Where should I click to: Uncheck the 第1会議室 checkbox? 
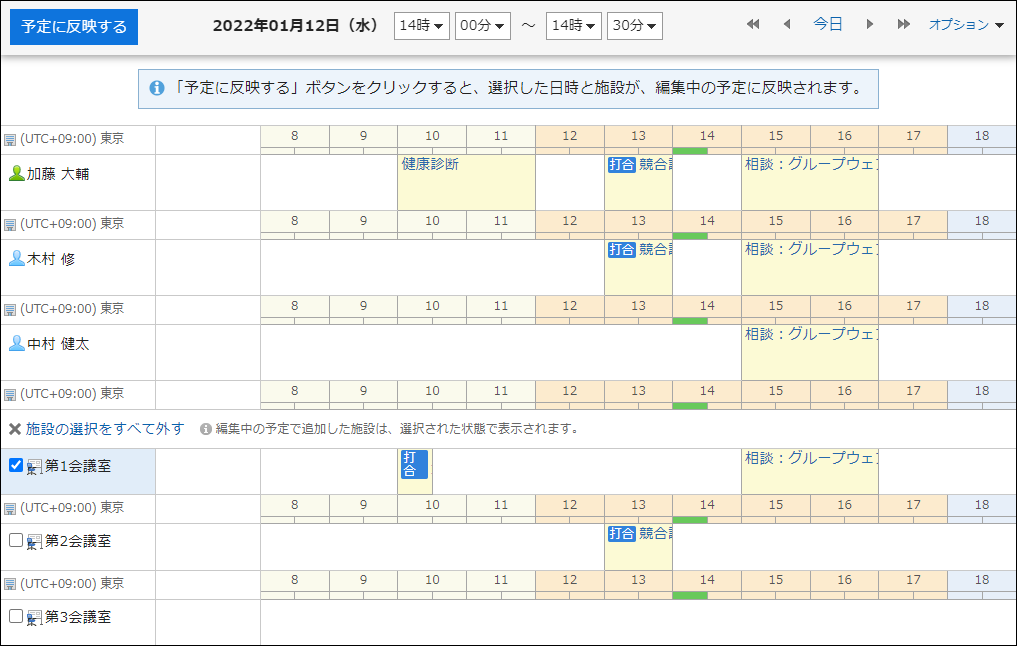(x=16, y=465)
